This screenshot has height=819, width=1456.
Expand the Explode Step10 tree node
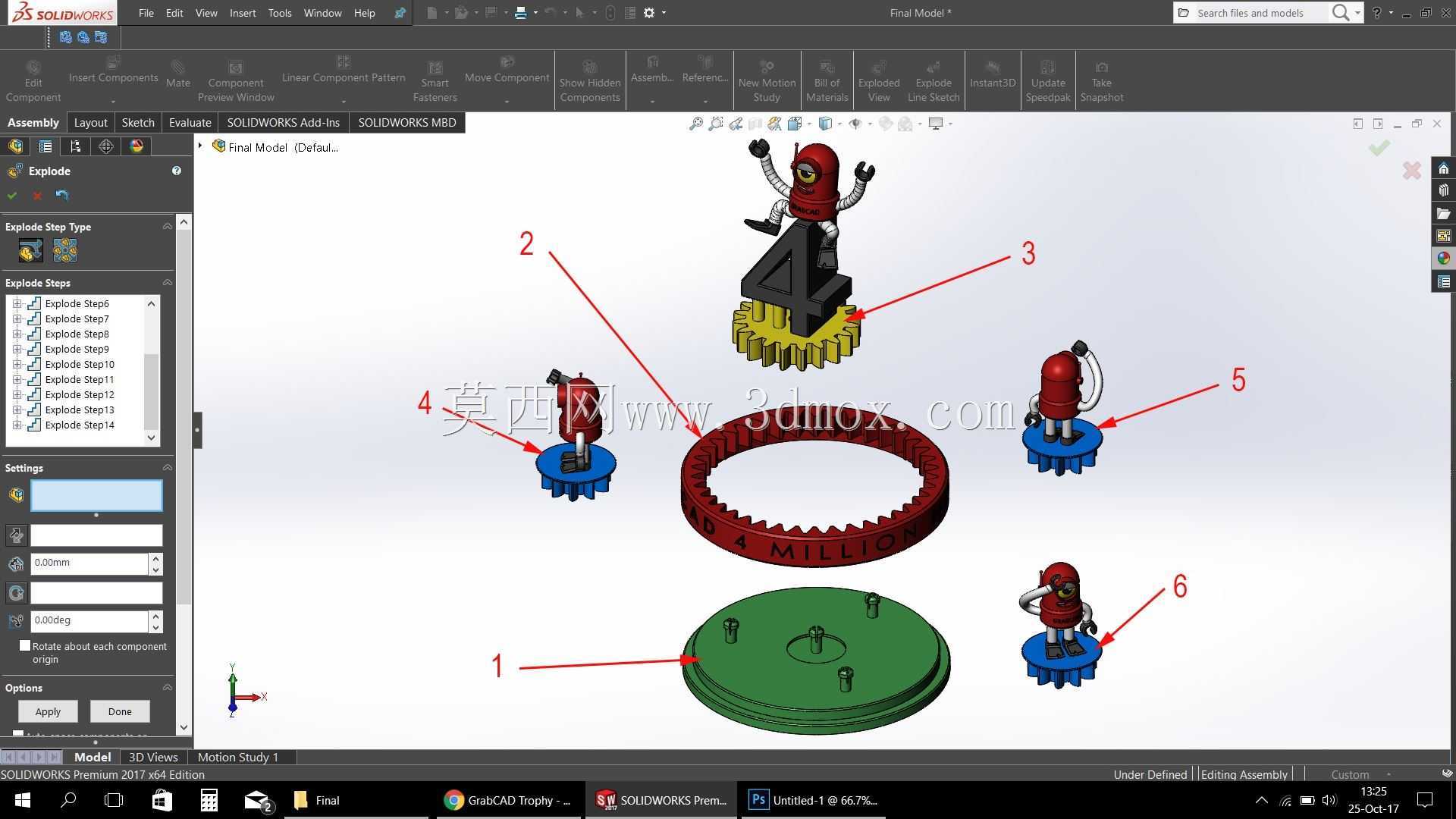17,364
